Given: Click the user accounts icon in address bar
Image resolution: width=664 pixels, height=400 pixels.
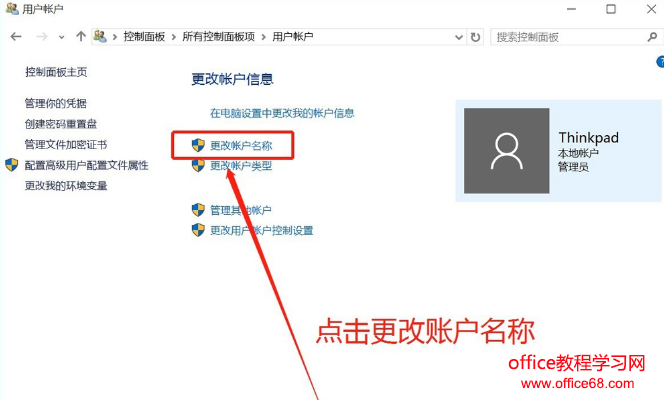Looking at the screenshot, I should [100, 36].
